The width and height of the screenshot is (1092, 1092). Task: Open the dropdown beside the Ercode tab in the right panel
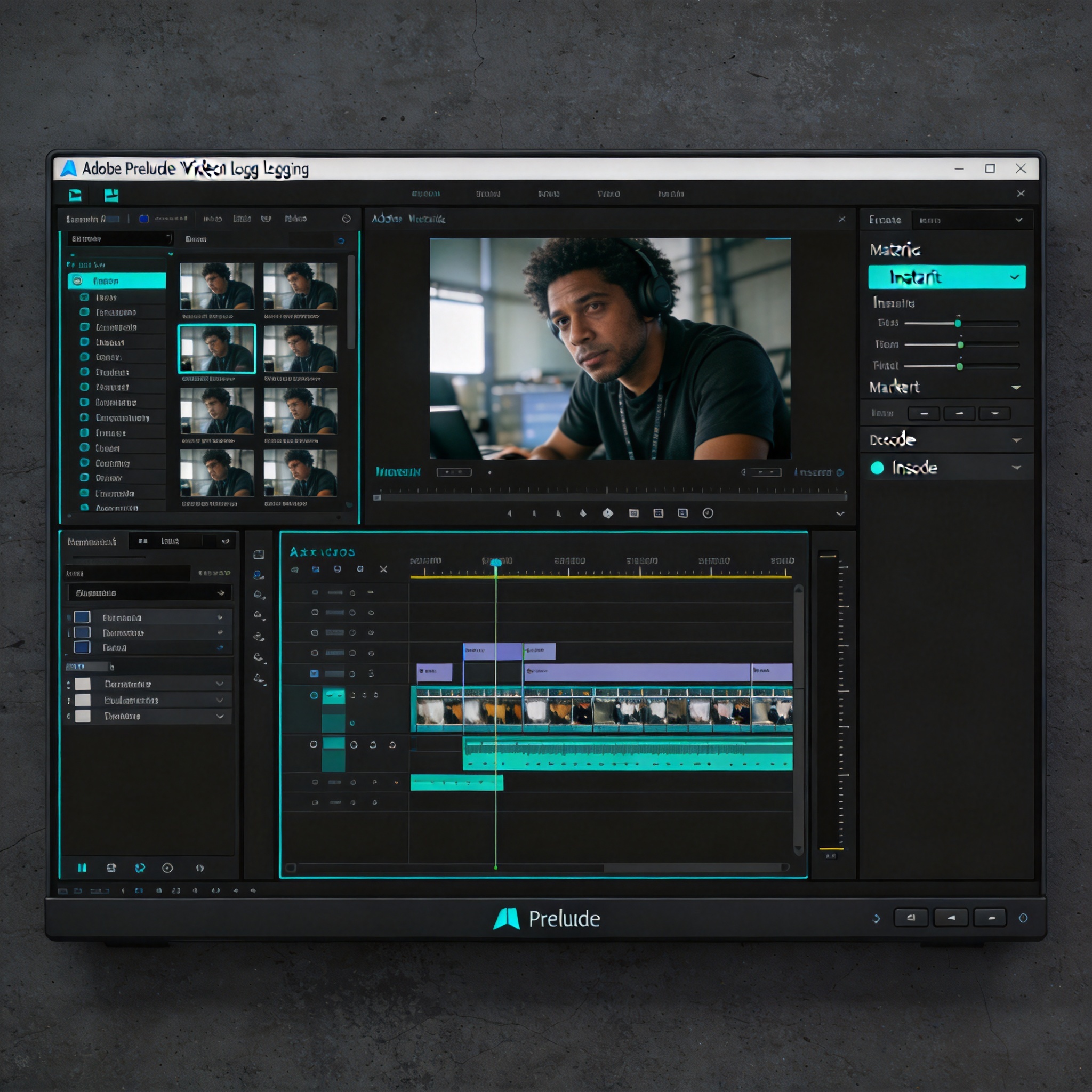[x=972, y=220]
